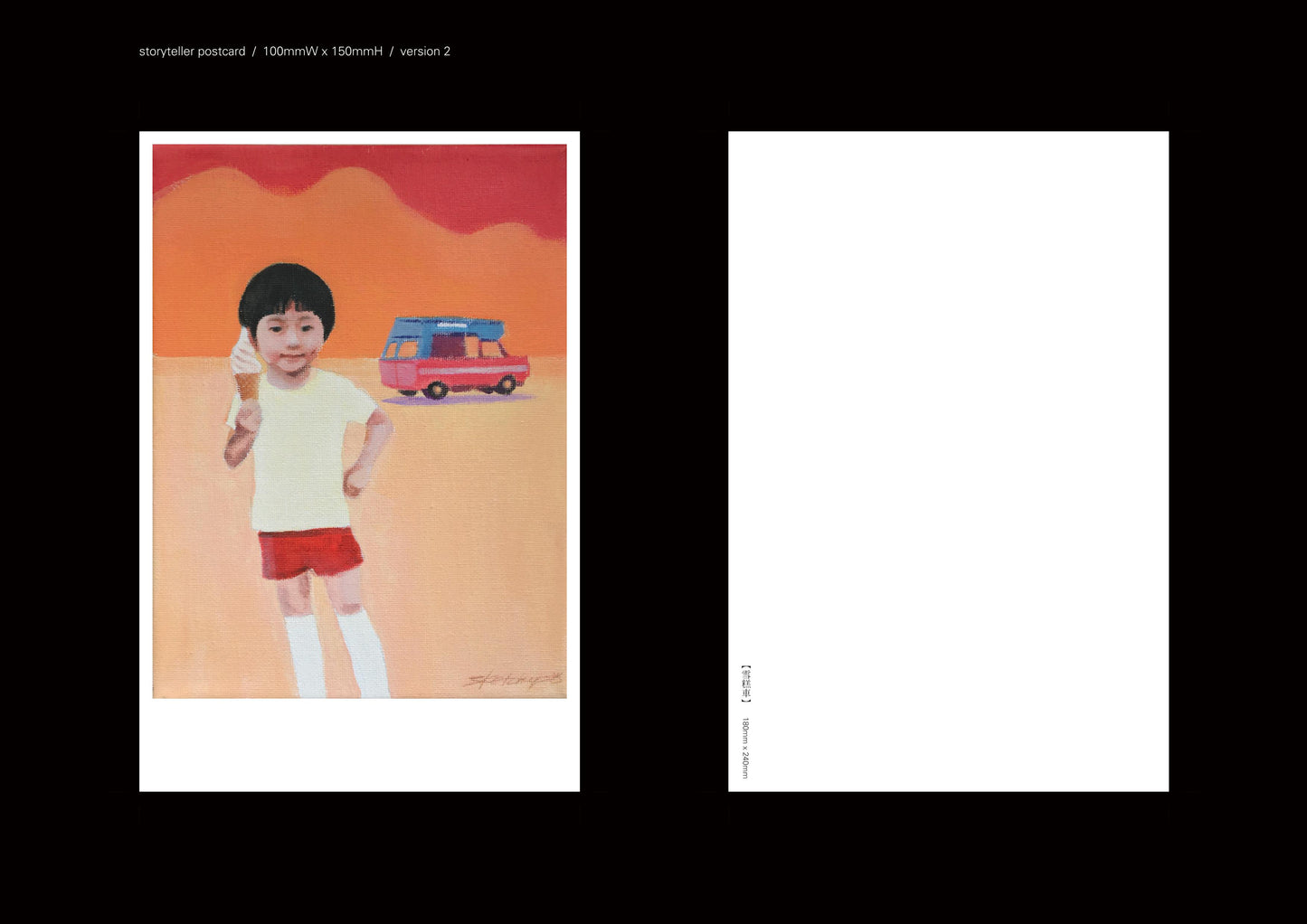Click the "100mmW x 150mmH" dimension text

coord(323,52)
